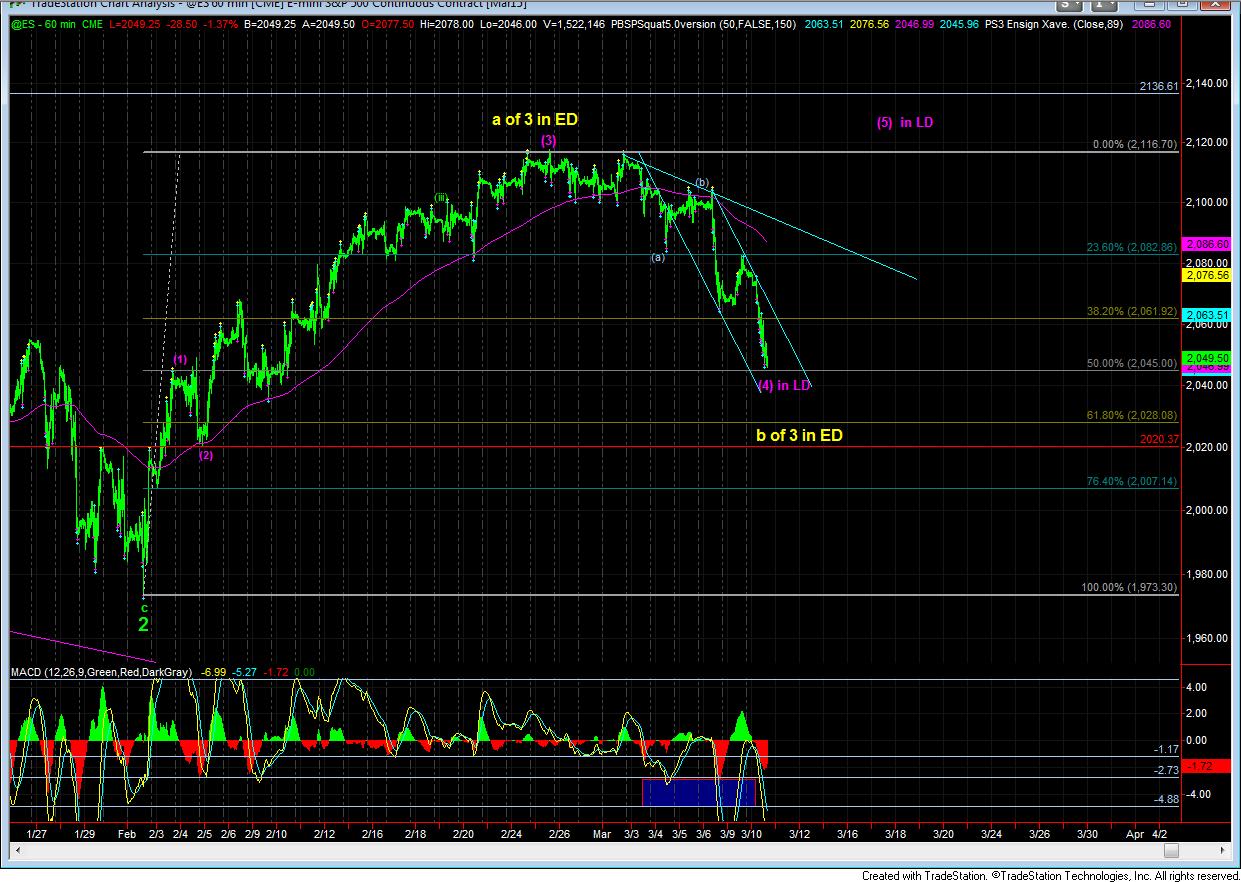Click the 2,140.00 price axis label
Screen dimensions: 1241x882
(x=1204, y=84)
